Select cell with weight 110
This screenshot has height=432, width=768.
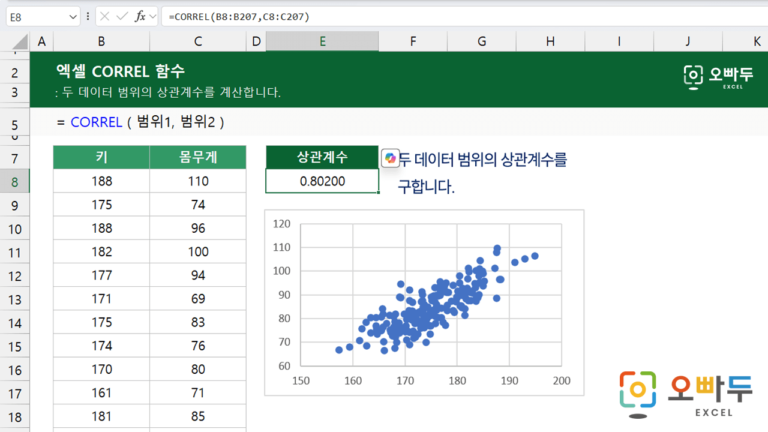pyautogui.click(x=198, y=181)
